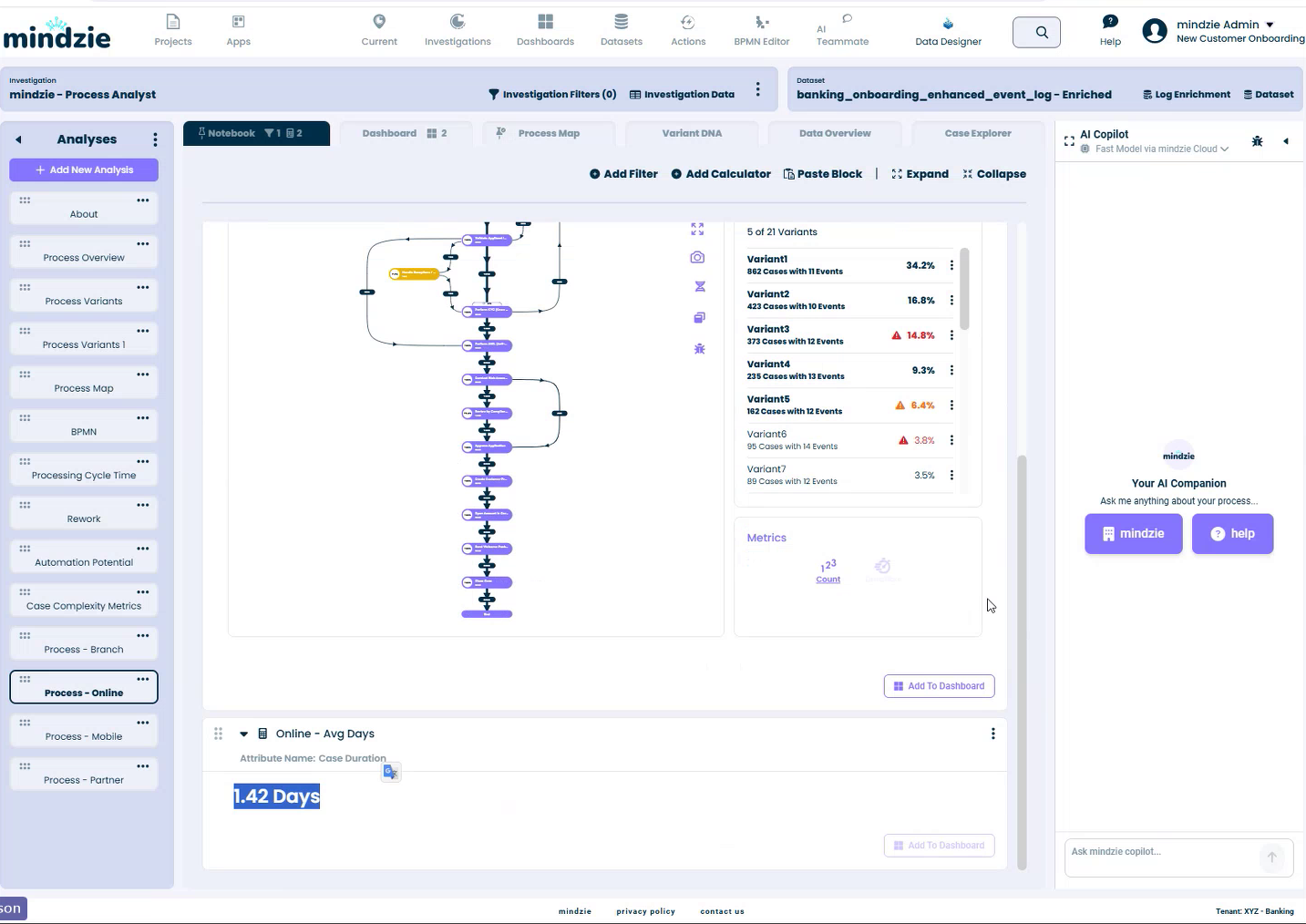1306x924 pixels.
Task: Switch to the Case Explorer tab
Action: click(x=978, y=133)
